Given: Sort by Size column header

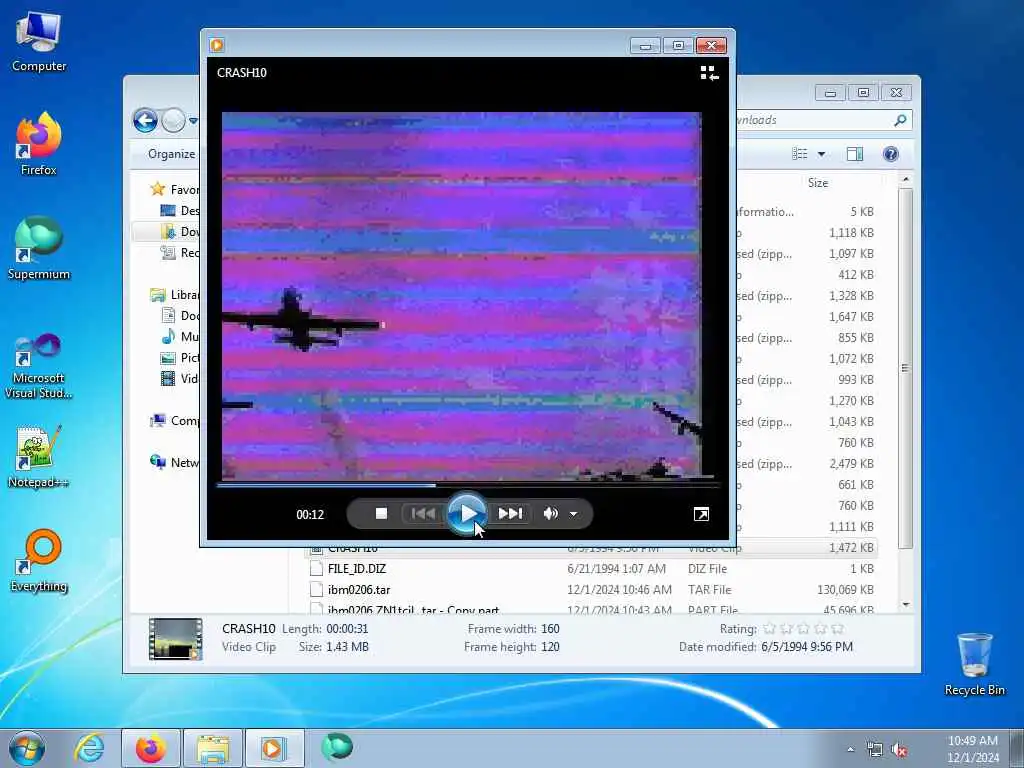Looking at the screenshot, I should click(x=818, y=183).
